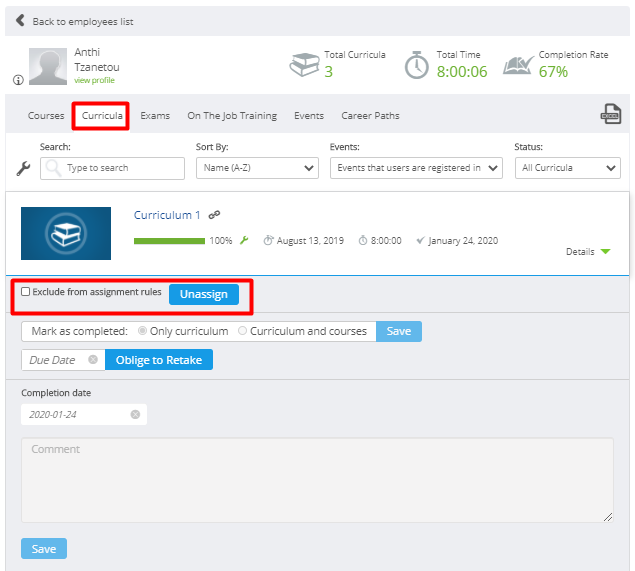Focus the Type to search field
Image resolution: width=635 pixels, height=571 pixels.
pos(112,168)
